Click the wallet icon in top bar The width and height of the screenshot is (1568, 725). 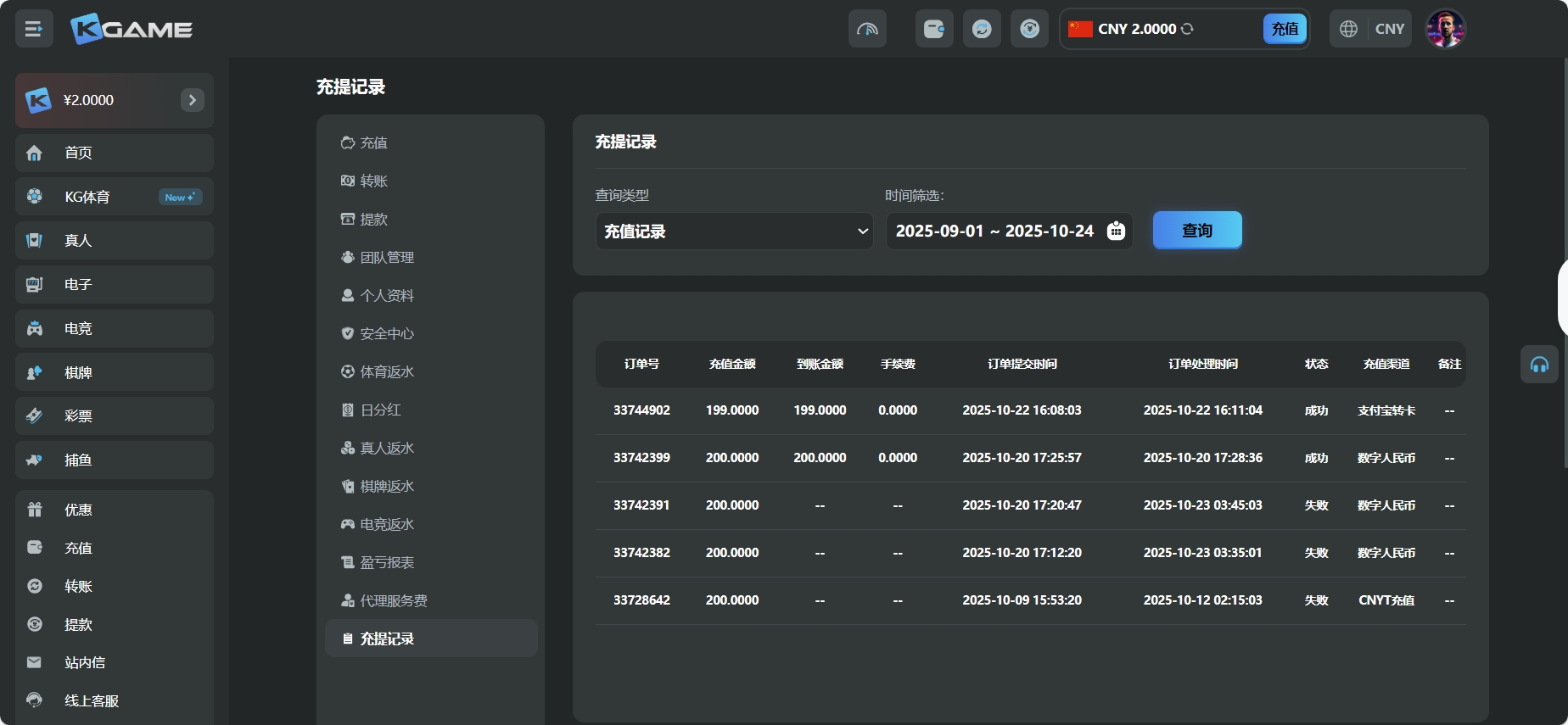coord(934,29)
